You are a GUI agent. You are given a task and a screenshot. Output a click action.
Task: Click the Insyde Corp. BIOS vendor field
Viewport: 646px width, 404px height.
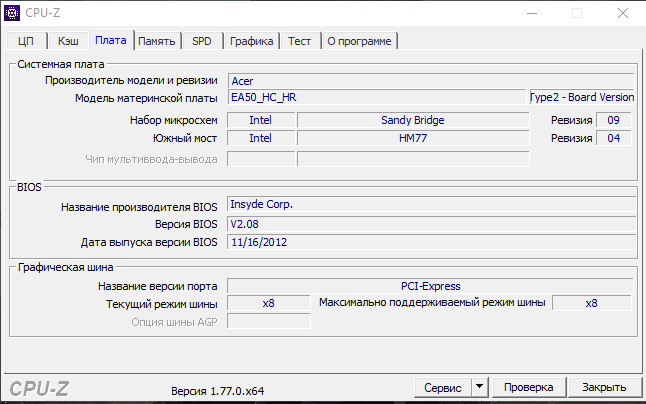click(431, 204)
